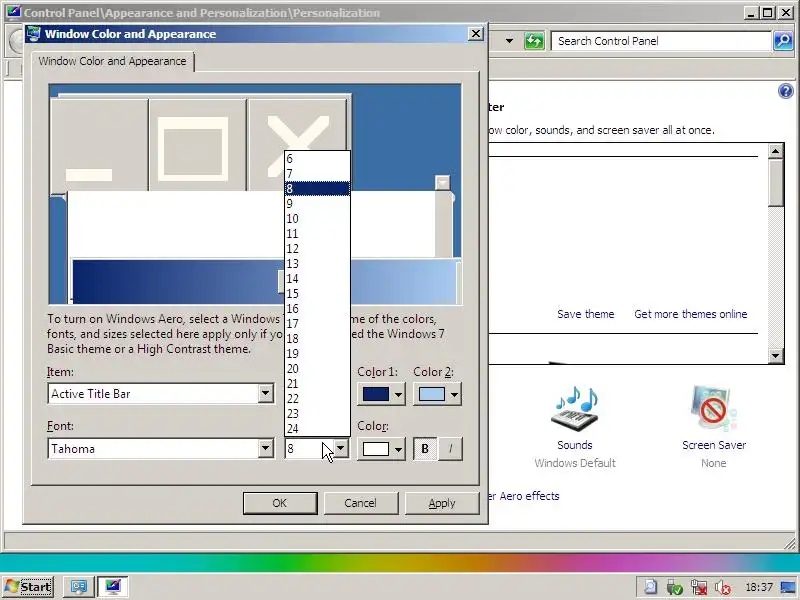Click the preview scrollbar arrow sample

(442, 183)
